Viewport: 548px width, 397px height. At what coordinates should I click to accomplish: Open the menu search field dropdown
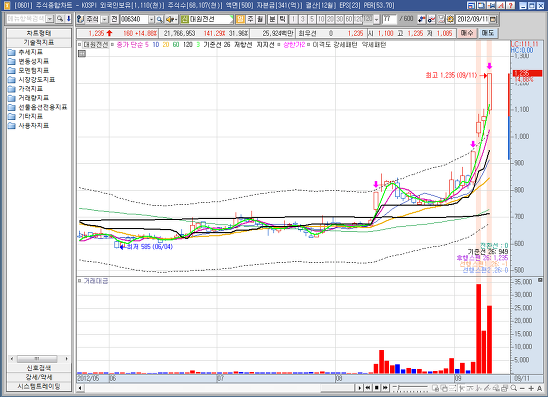(50, 19)
